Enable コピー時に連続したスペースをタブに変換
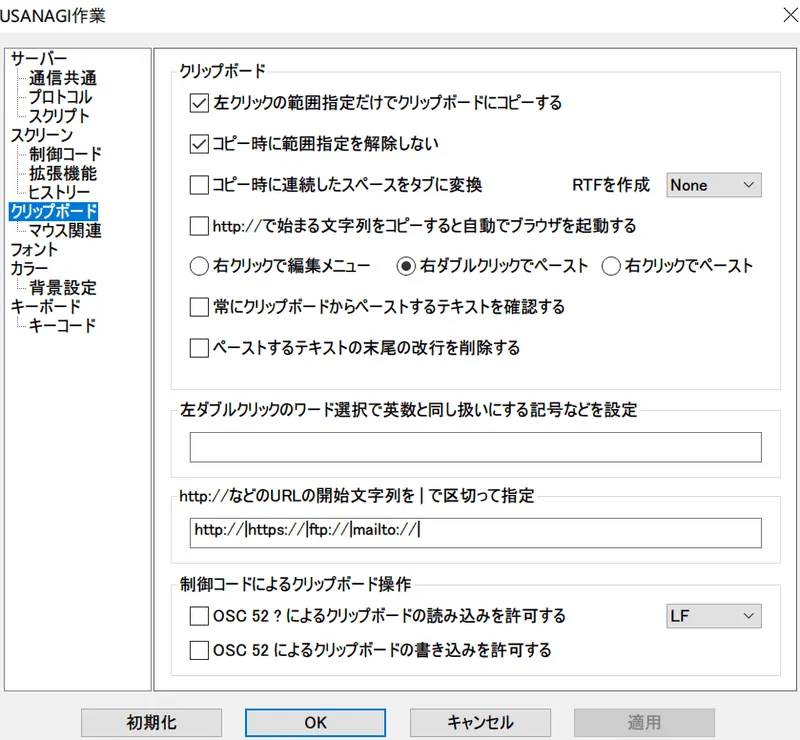This screenshot has width=800, height=740. [199, 185]
